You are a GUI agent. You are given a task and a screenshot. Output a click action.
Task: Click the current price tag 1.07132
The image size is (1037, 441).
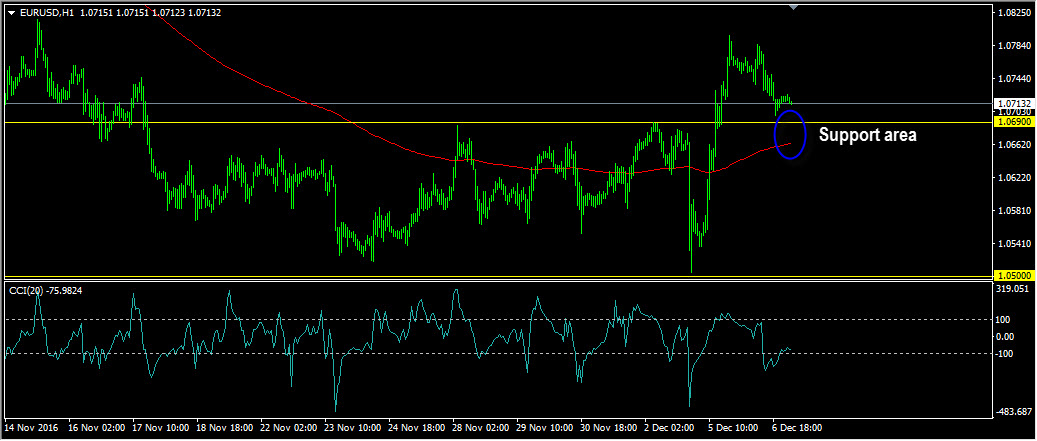click(x=1014, y=103)
